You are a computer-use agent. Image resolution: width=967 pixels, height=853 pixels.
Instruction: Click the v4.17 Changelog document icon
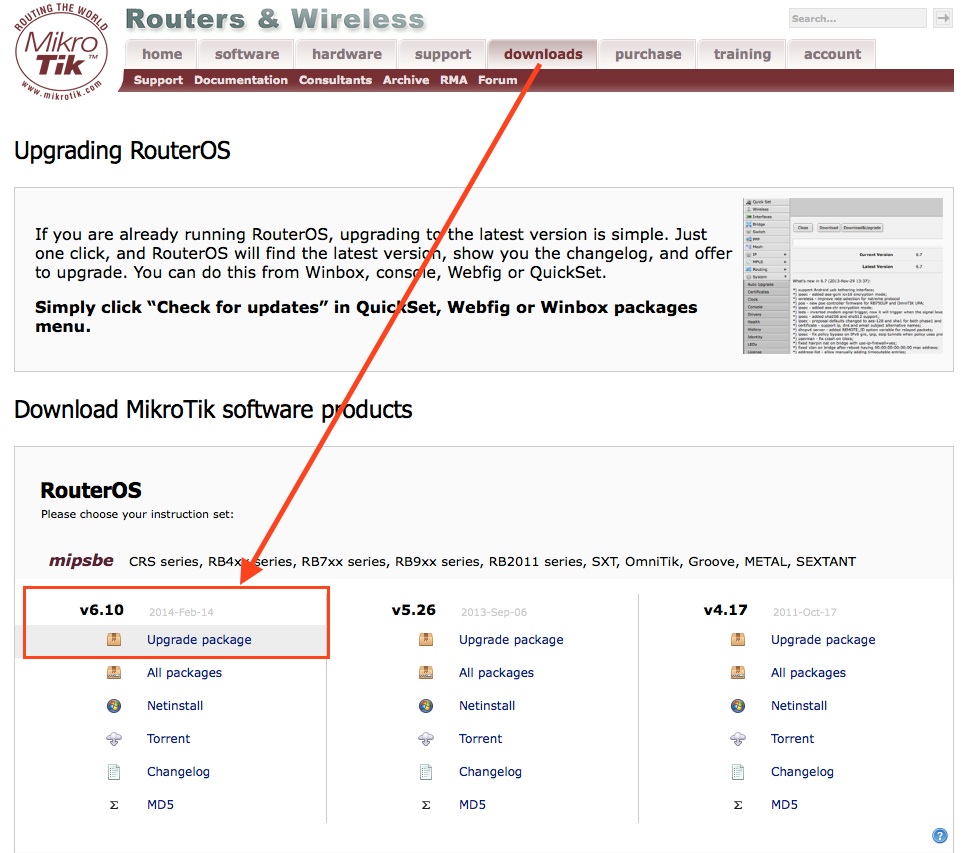[x=738, y=772]
